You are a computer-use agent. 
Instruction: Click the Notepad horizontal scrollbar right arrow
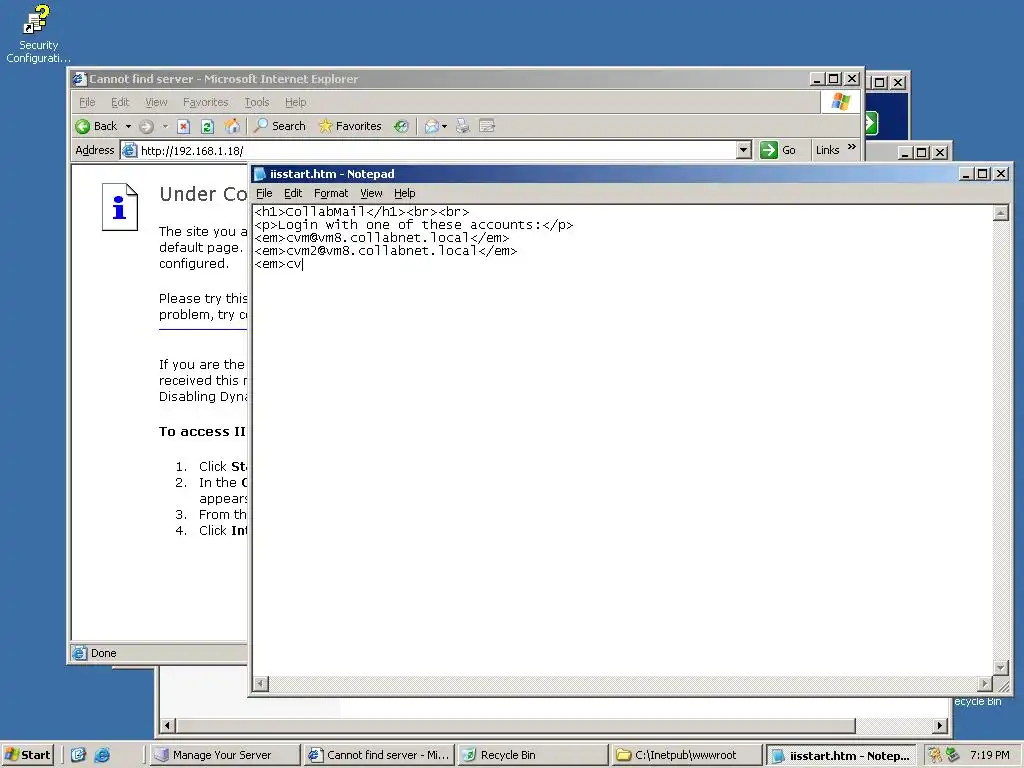coord(985,684)
